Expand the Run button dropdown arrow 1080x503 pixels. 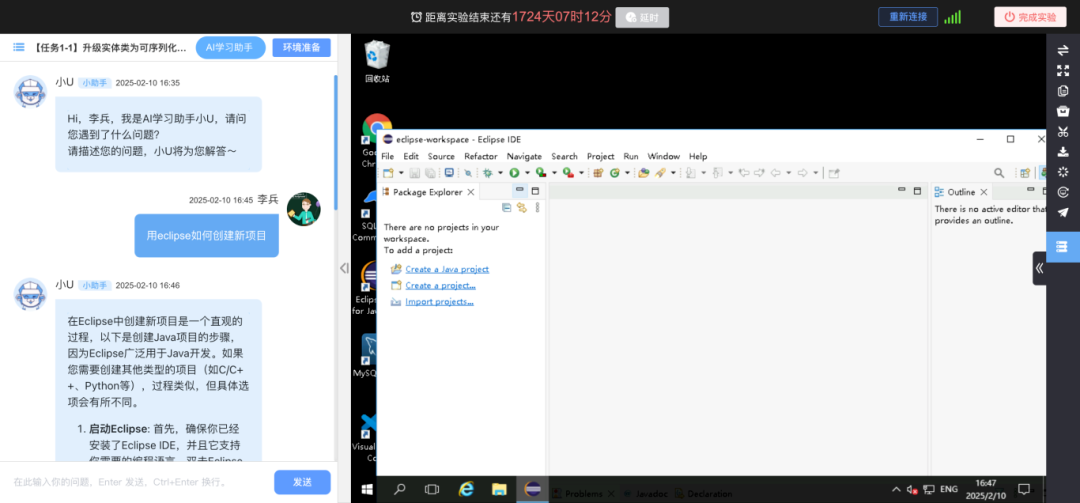[525, 174]
